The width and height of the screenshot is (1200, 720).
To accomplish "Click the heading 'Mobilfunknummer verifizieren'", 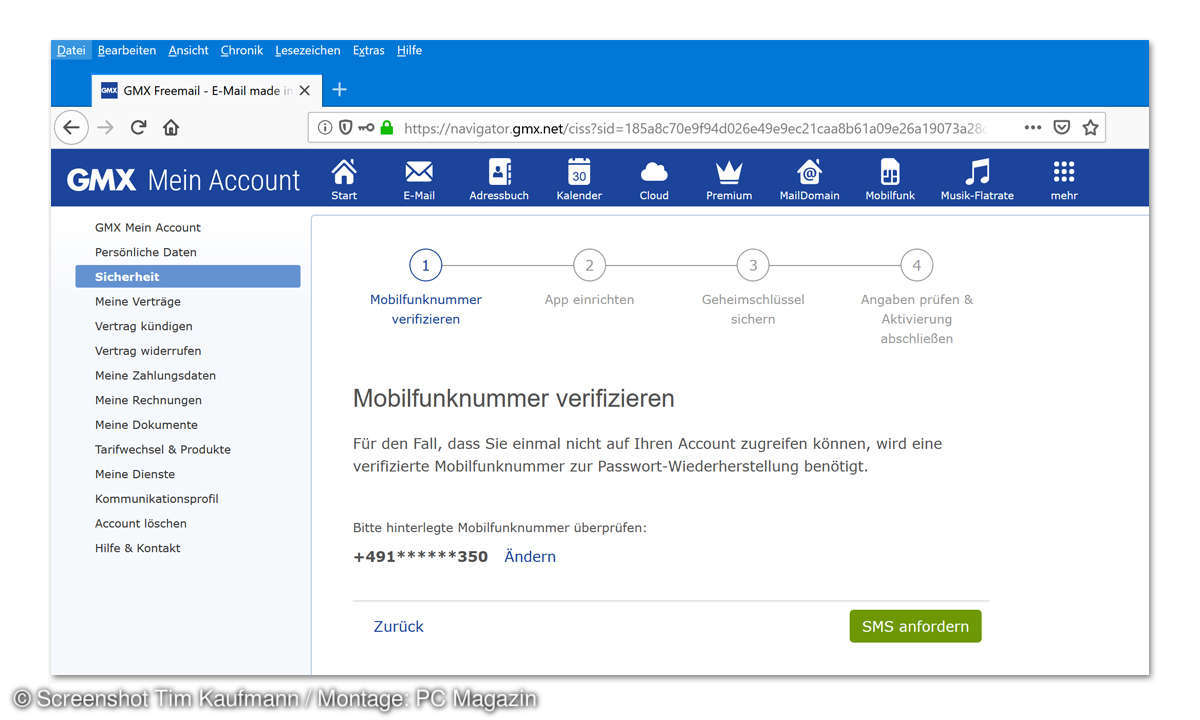I will (514, 399).
